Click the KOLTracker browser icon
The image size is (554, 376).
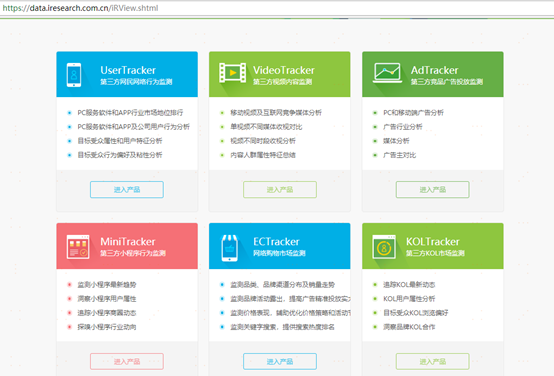coord(384,247)
